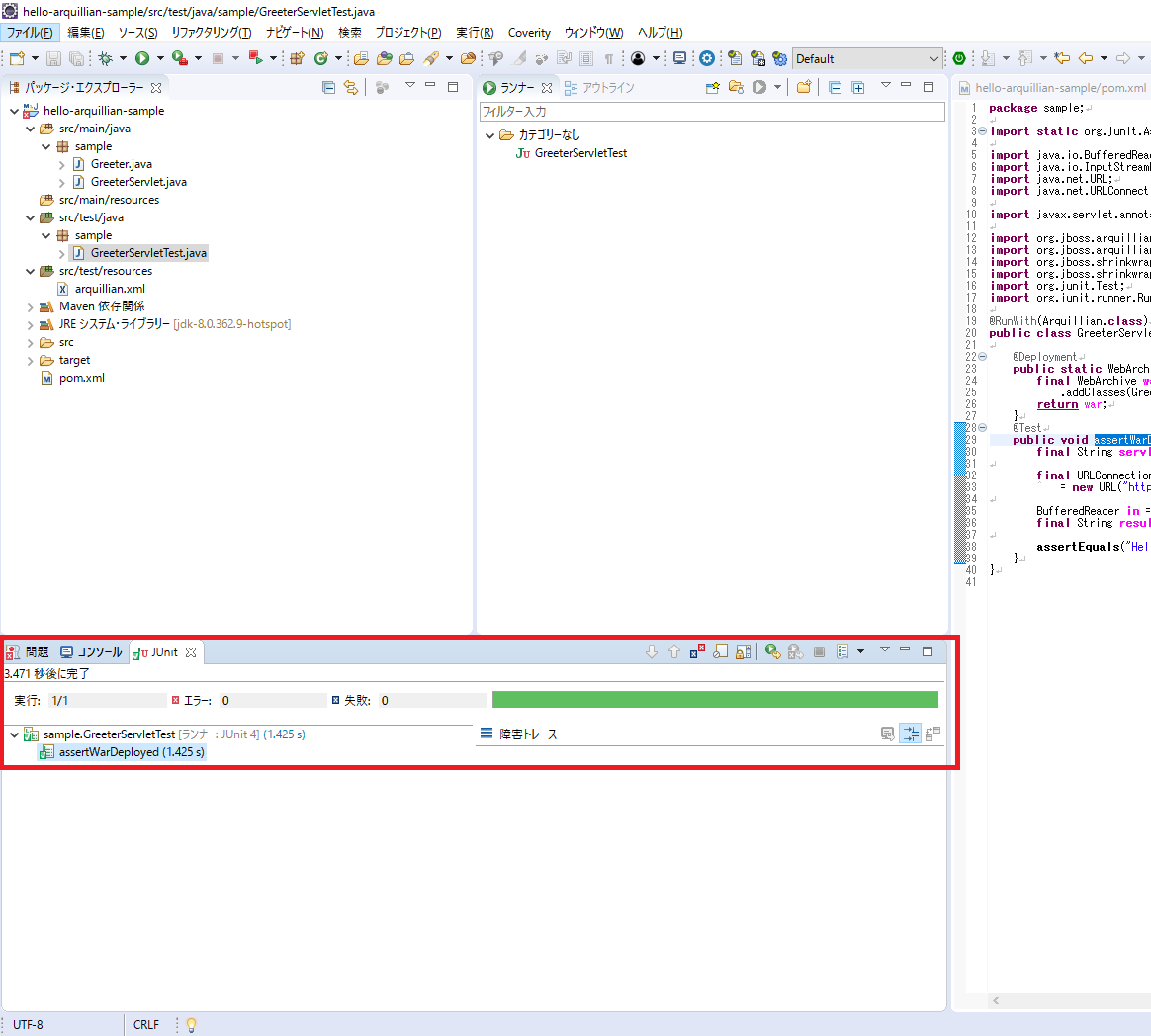Open the Default combo box dropdown
The image size is (1151, 1036).
pos(933,59)
